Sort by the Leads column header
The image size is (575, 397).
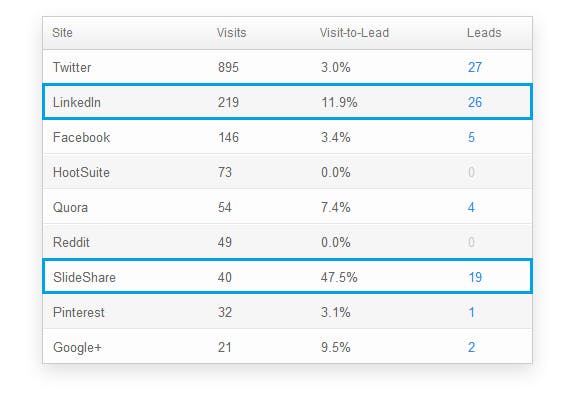pyautogui.click(x=484, y=33)
